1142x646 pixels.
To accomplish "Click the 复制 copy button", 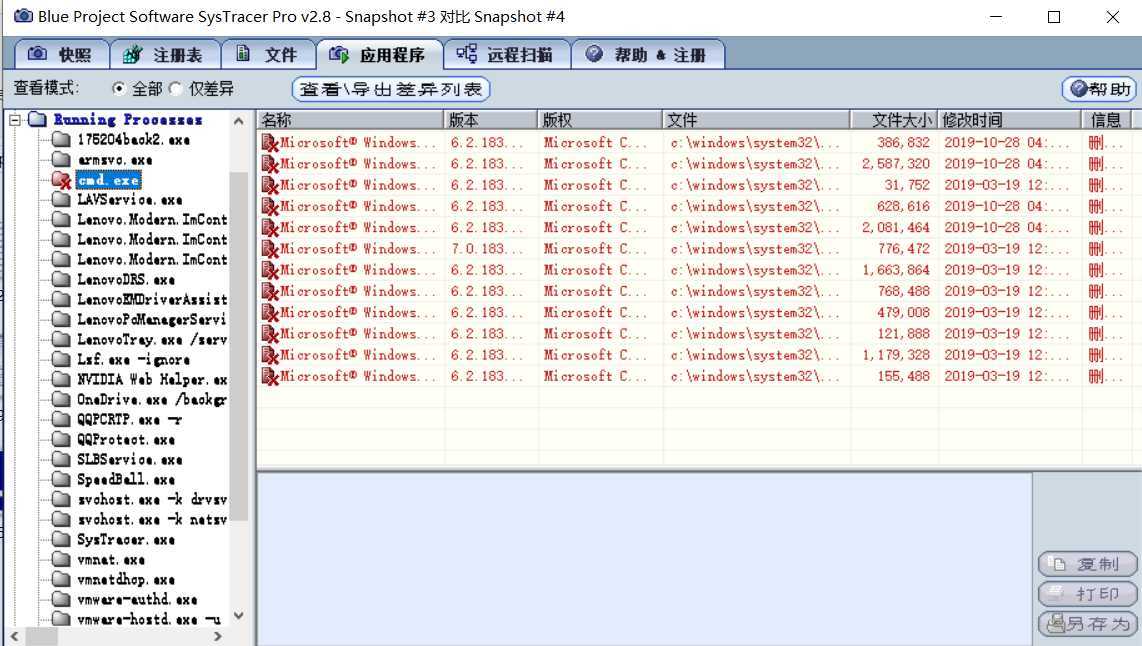I will click(x=1087, y=564).
